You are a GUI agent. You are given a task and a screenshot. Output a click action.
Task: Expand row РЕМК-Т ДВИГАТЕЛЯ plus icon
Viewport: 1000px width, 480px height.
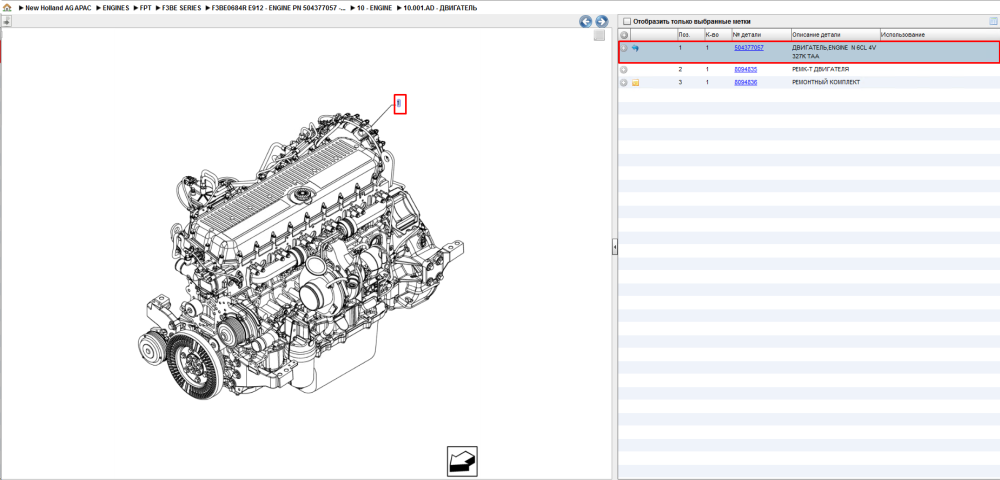[x=624, y=69]
